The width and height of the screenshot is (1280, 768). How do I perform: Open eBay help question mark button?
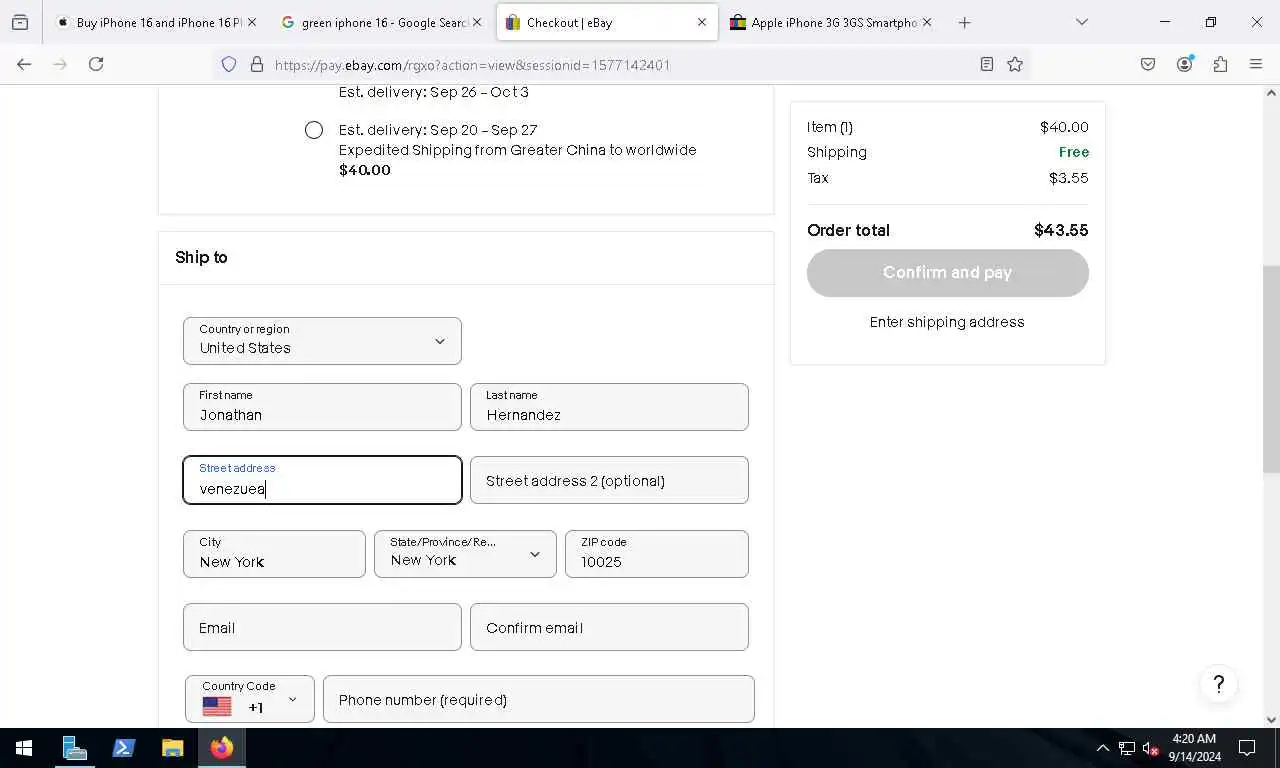1218,684
